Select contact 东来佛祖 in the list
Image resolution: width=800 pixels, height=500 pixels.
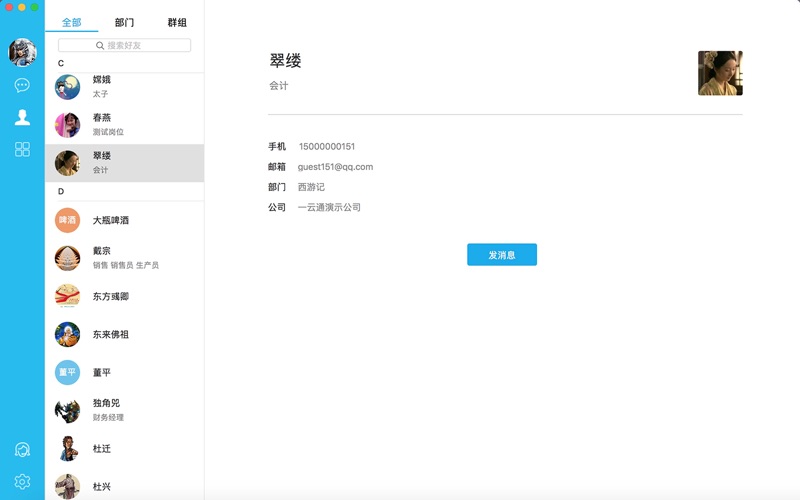point(124,334)
